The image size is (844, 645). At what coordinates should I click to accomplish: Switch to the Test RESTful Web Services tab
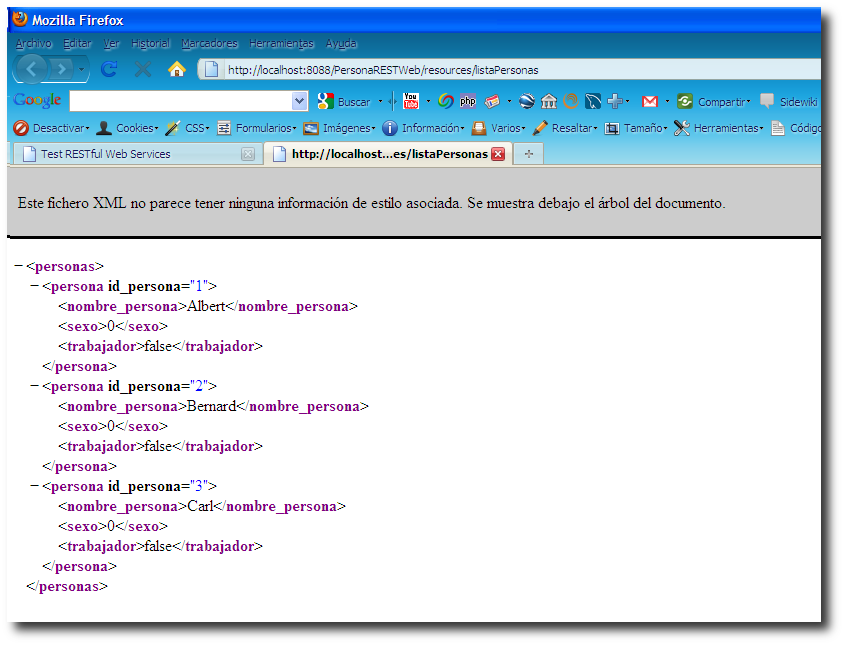[x=137, y=154]
